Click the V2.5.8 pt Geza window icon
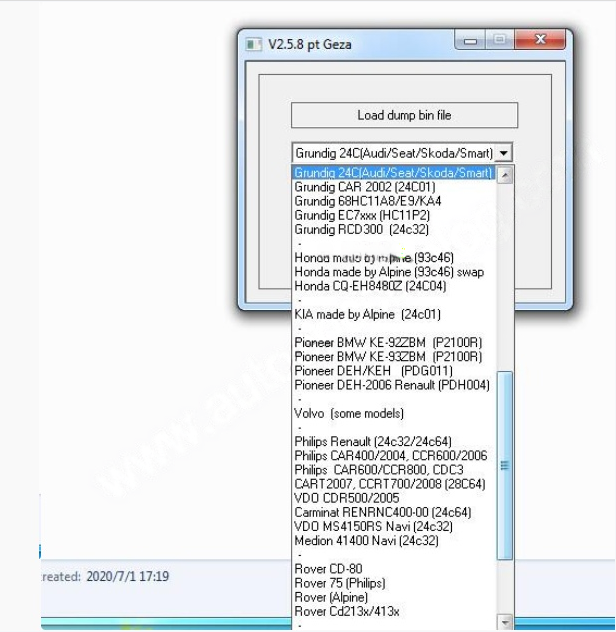Screen dimensions: 616x632 coord(253,44)
